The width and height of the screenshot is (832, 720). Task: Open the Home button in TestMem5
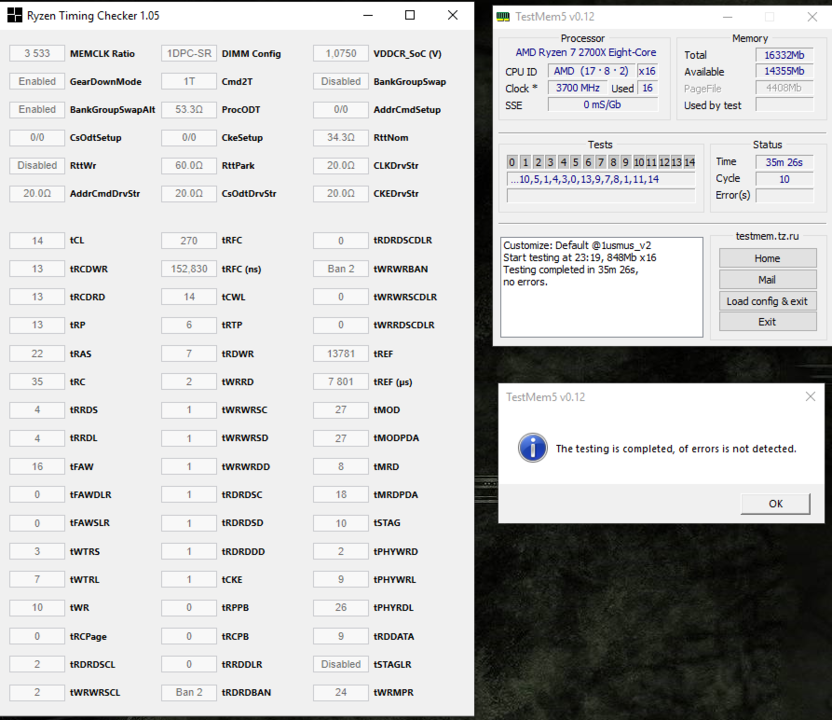pos(767,258)
